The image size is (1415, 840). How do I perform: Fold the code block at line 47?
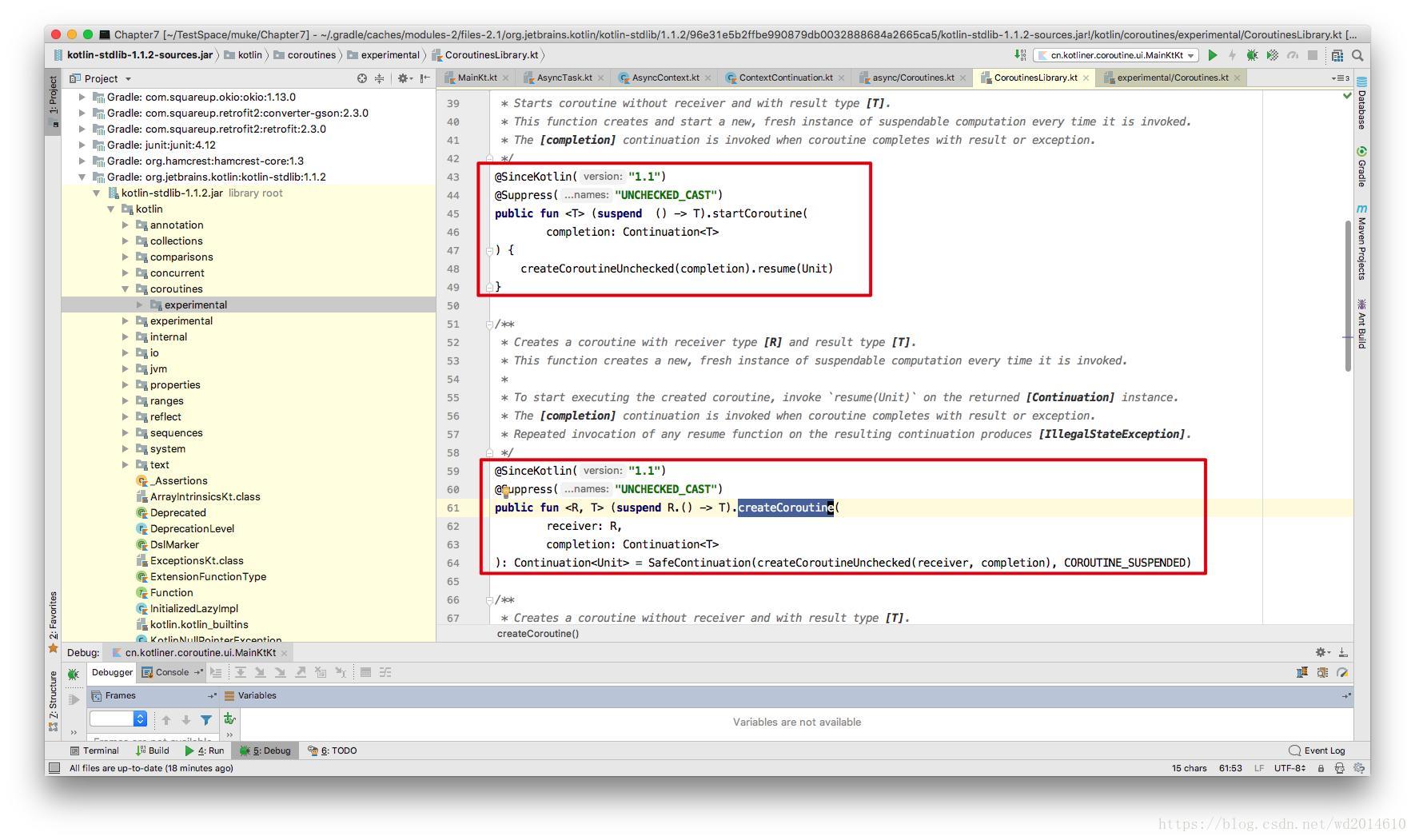coord(489,251)
